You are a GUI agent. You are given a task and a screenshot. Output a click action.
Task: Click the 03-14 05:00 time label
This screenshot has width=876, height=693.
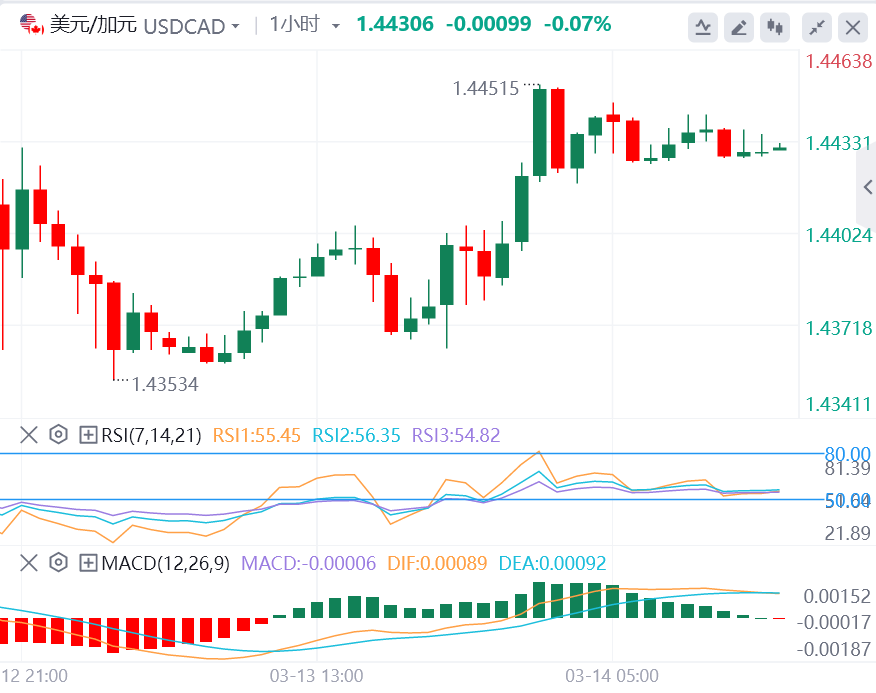(612, 676)
